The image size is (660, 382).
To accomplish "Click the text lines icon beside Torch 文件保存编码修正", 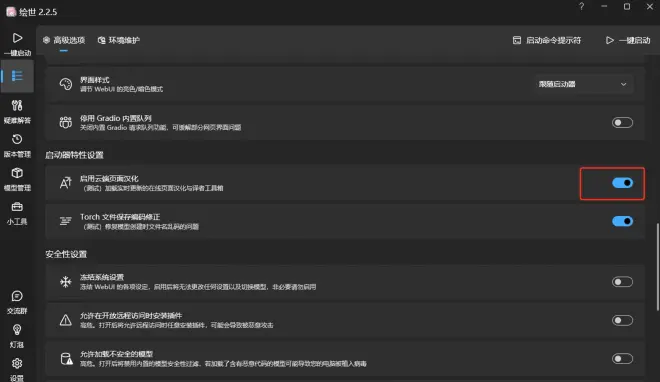I will (66, 221).
